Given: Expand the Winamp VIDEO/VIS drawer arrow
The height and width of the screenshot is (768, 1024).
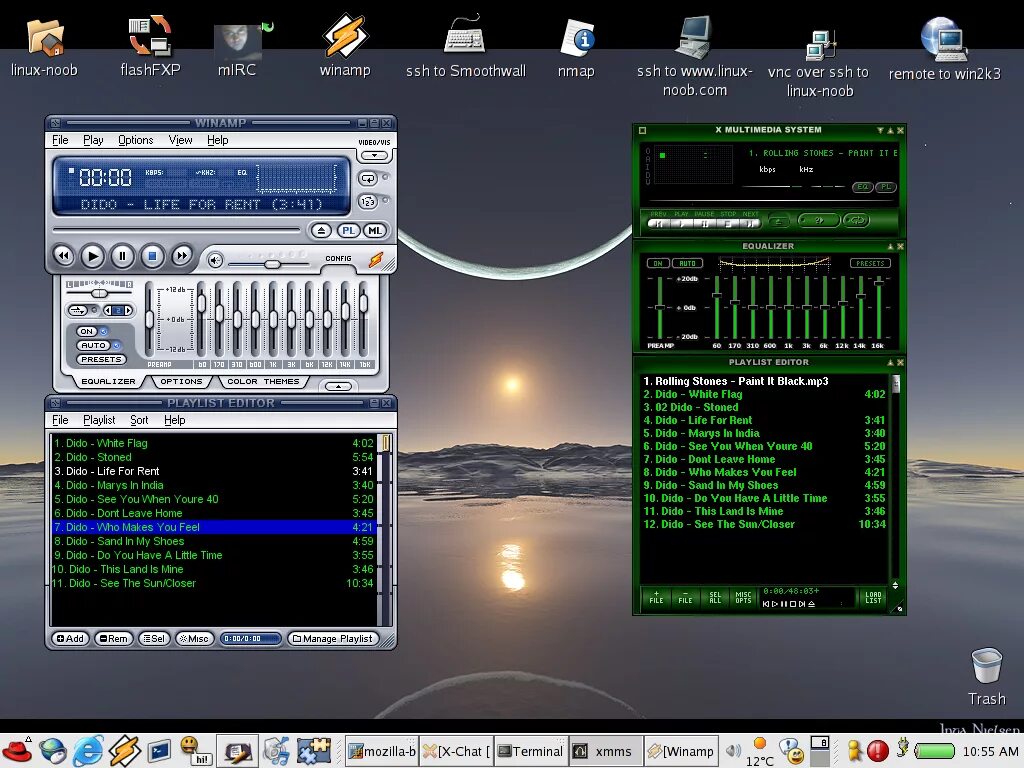Looking at the screenshot, I should pos(373,156).
